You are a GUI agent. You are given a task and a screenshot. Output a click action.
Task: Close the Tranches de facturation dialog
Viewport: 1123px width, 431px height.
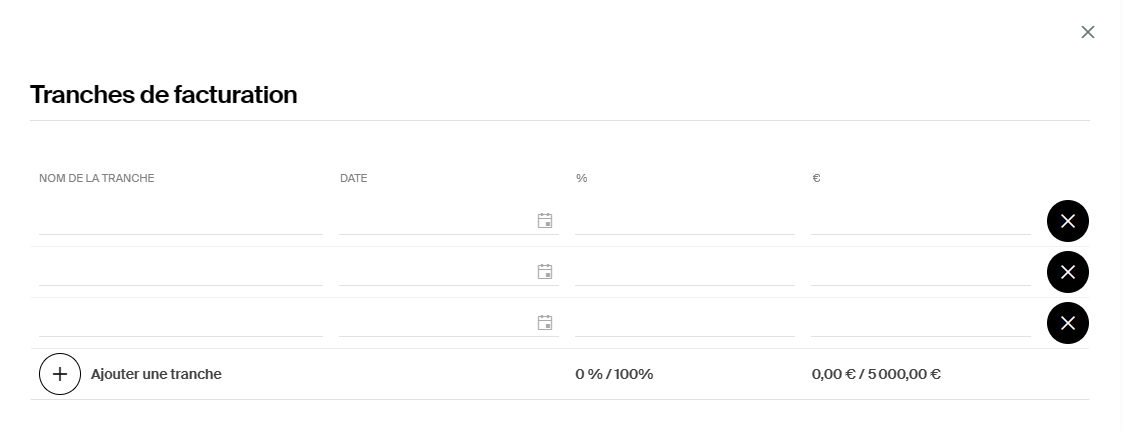1088,32
